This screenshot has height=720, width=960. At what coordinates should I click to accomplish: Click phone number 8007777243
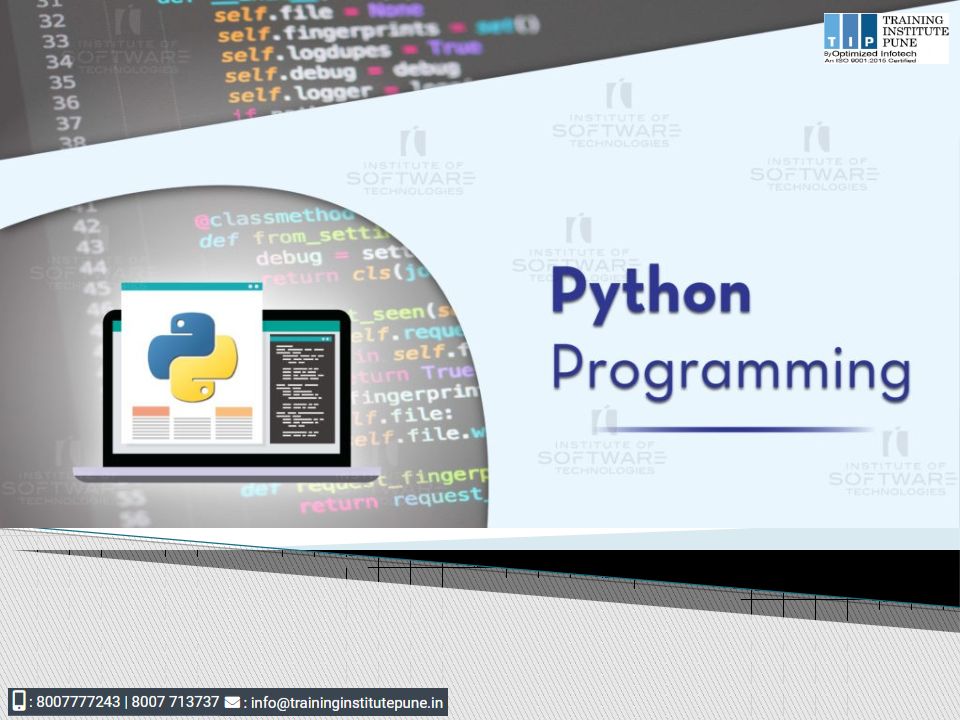(x=78, y=702)
